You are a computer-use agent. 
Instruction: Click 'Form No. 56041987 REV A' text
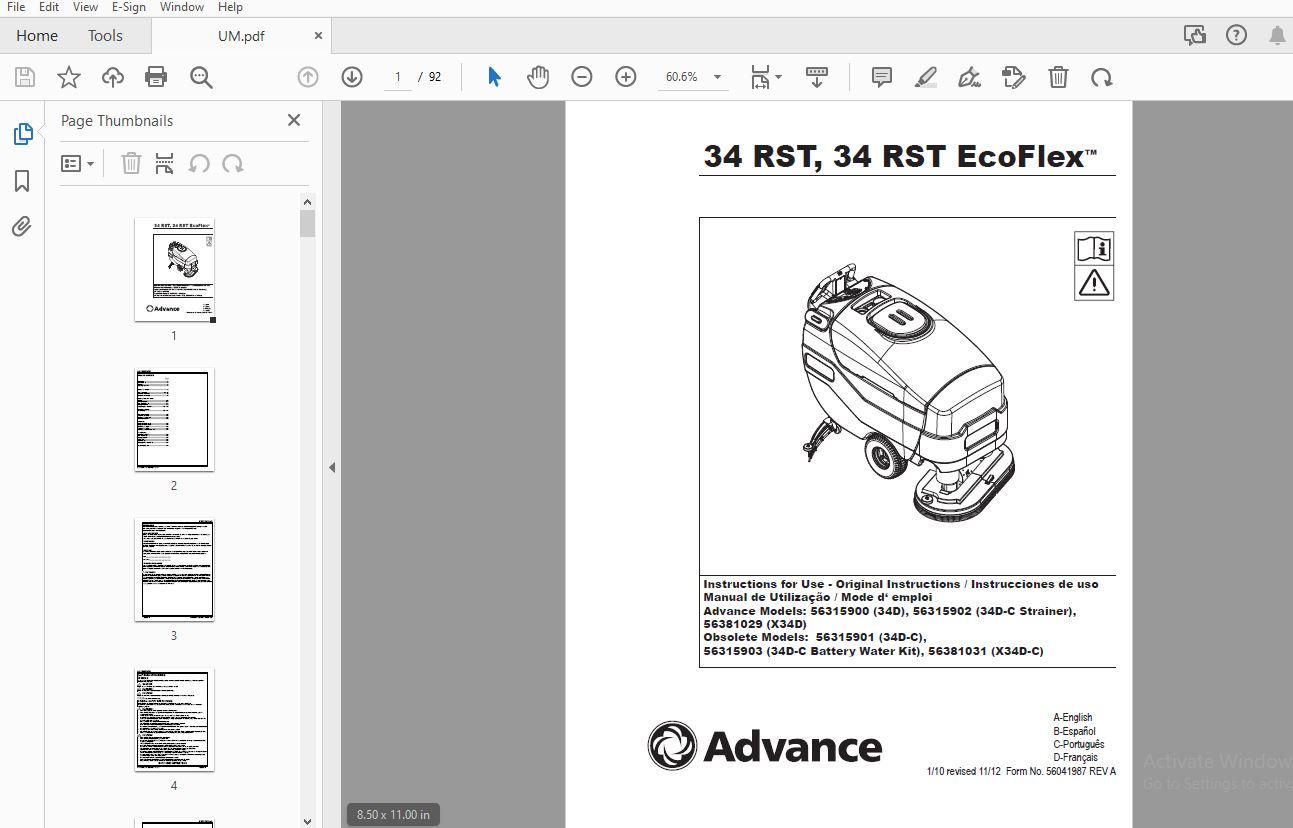tap(1061, 771)
